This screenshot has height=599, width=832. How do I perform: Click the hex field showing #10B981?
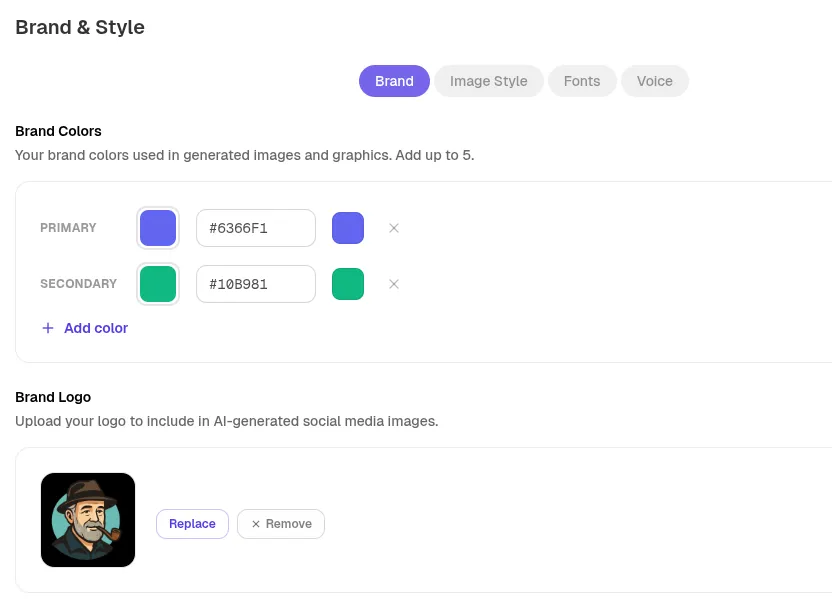[255, 284]
